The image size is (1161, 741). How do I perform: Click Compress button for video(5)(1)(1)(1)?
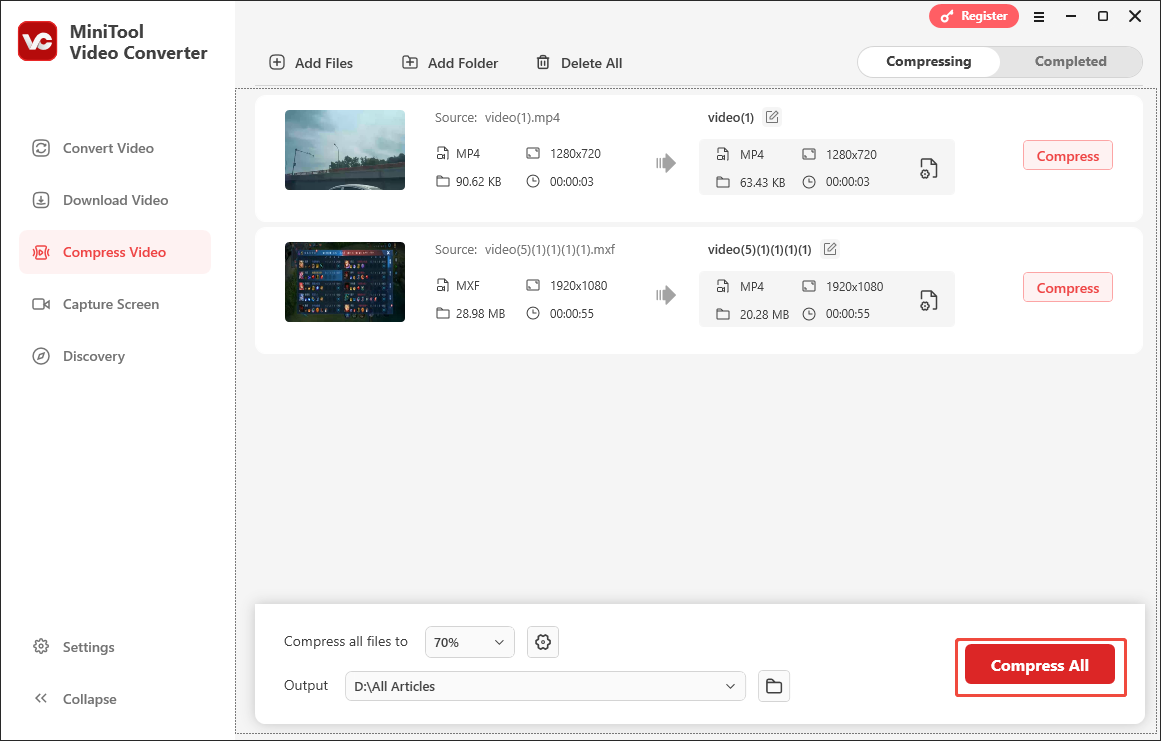point(1068,287)
